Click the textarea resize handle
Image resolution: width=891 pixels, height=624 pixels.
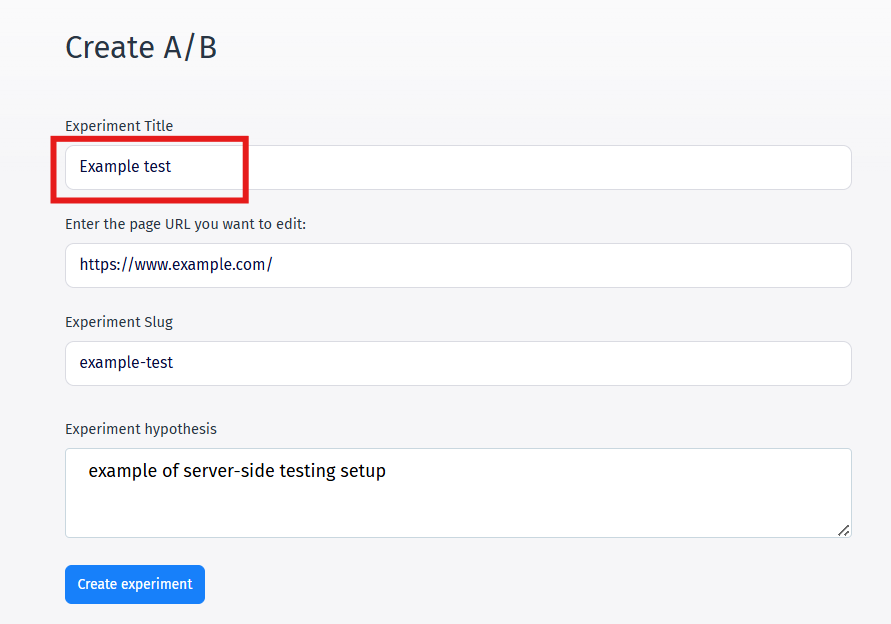click(843, 530)
